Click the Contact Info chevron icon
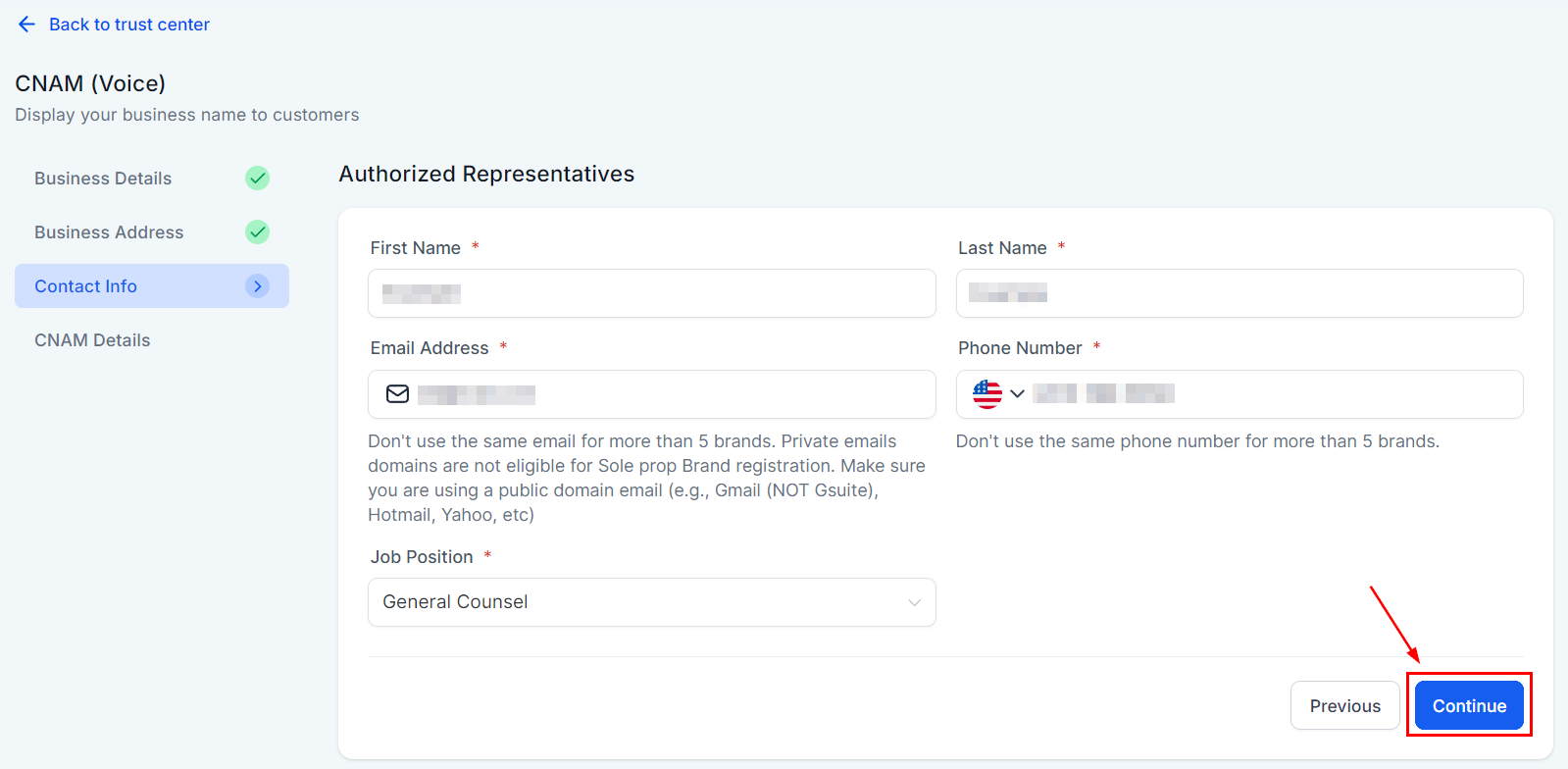Screen dimensions: 1568x769 click(257, 286)
